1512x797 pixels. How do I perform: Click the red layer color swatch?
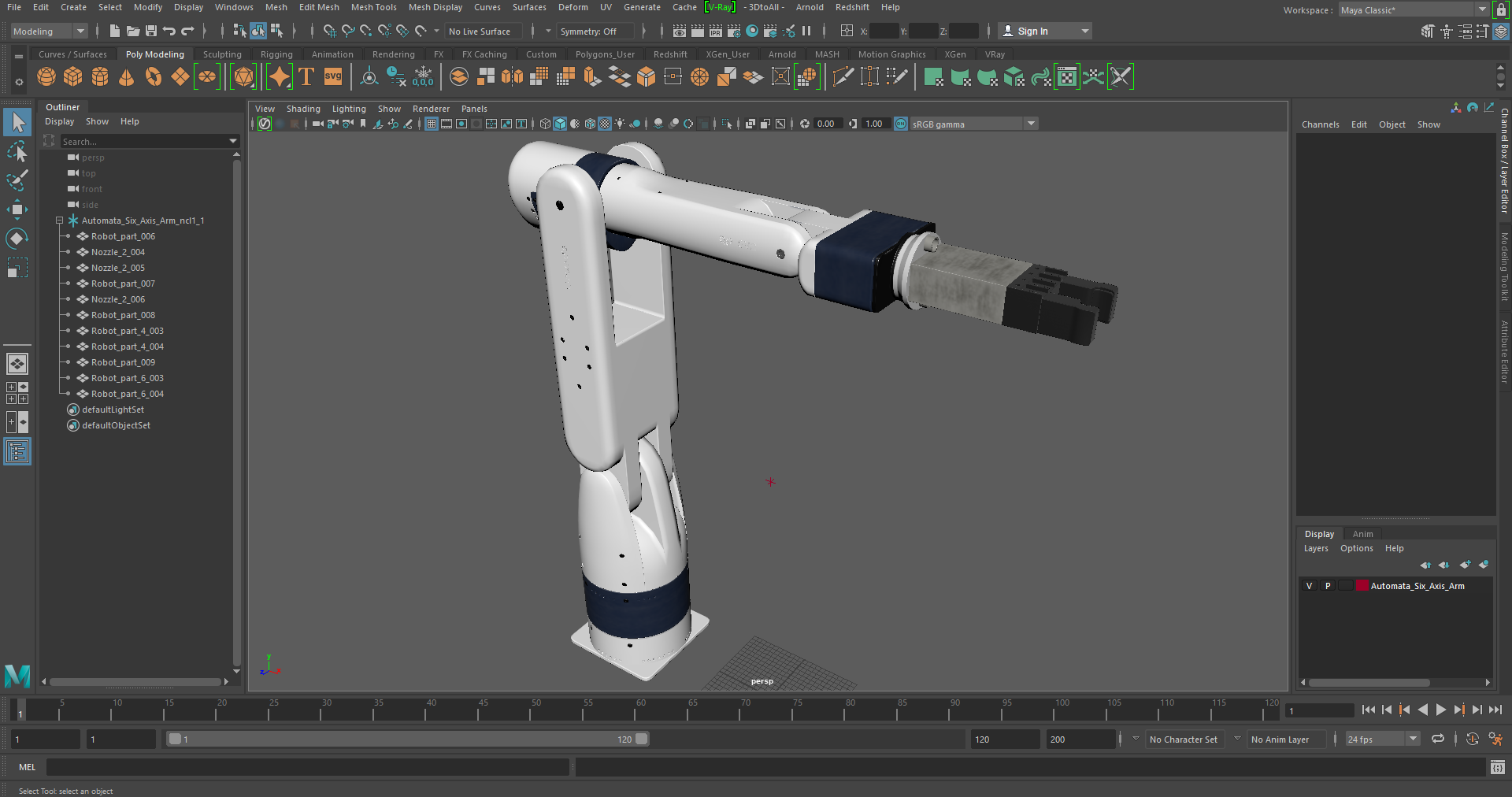pos(1362,585)
